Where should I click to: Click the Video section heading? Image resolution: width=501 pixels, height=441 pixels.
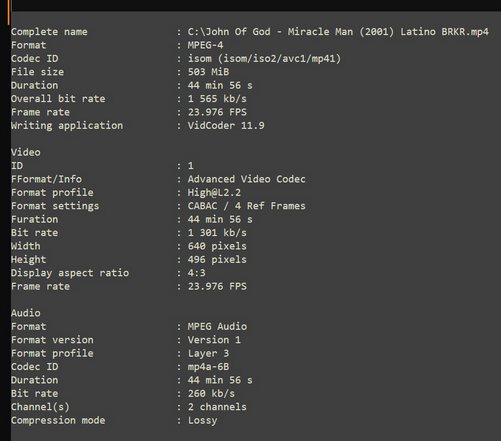click(x=26, y=152)
